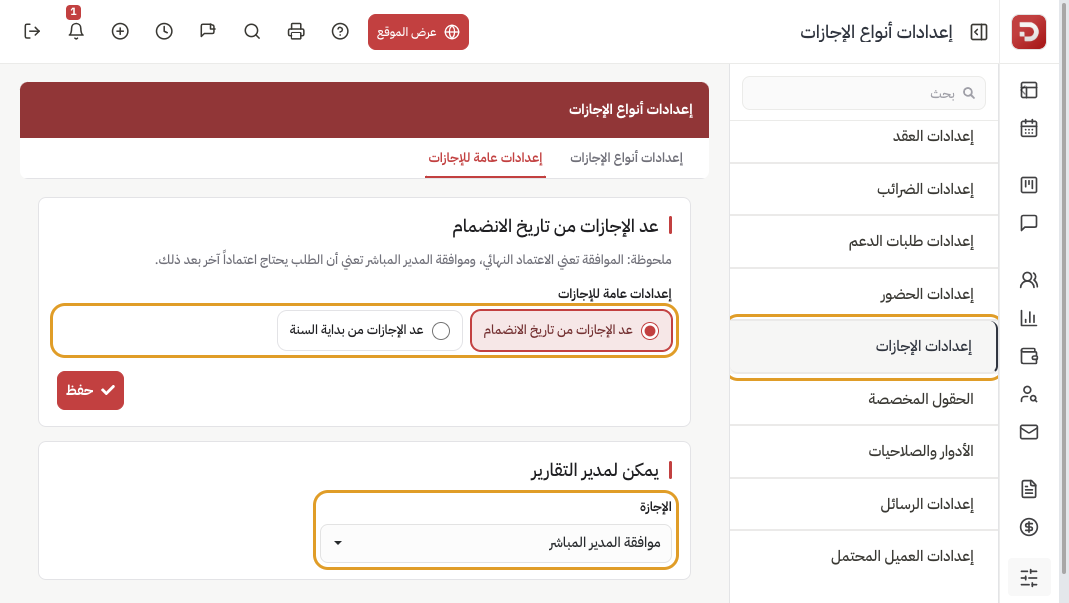The image size is (1069, 603).
Task: Select عد الإجازات من تاريخ الانضمام radio
Action: [x=571, y=331]
